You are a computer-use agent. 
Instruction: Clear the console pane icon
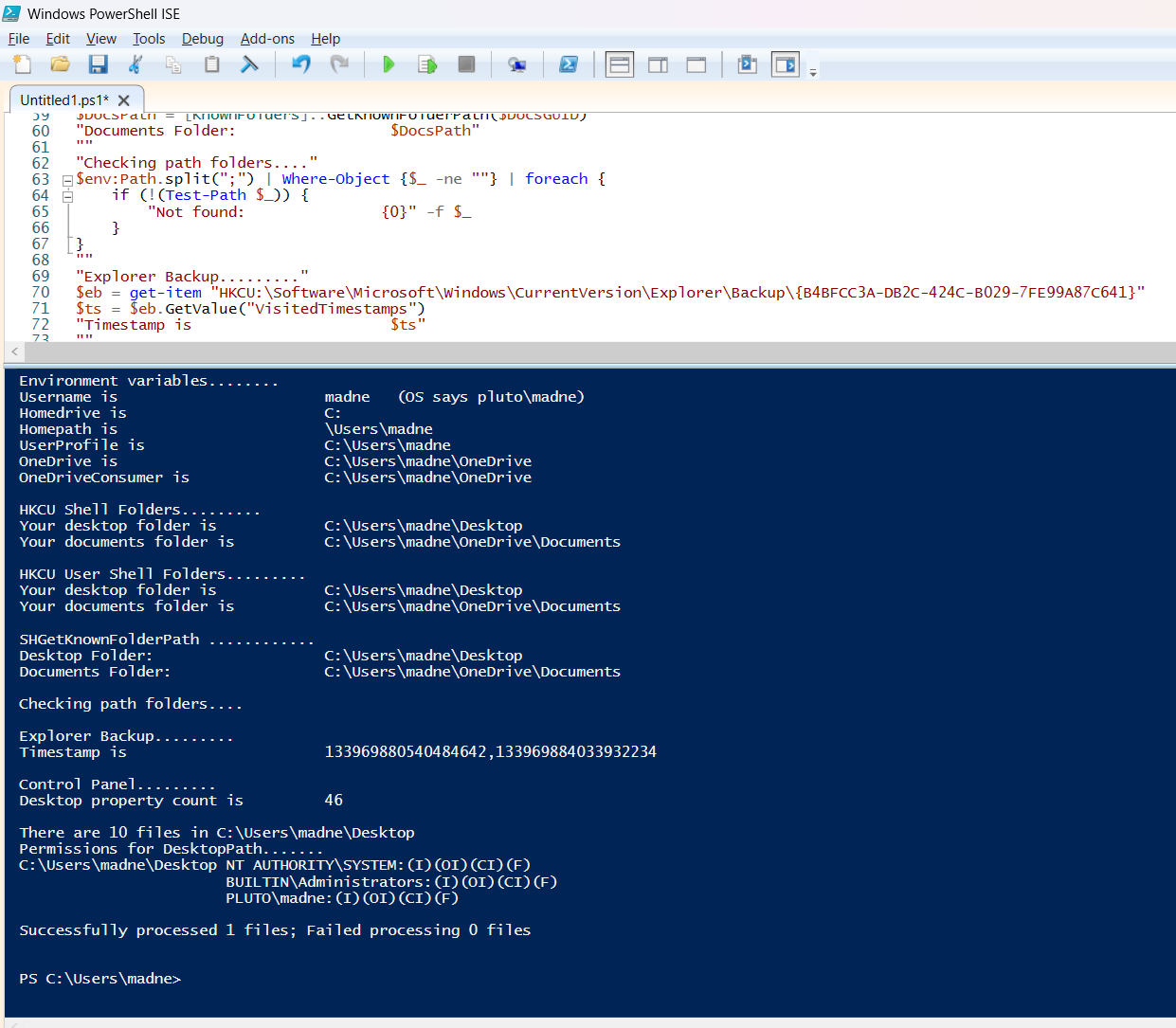point(249,64)
